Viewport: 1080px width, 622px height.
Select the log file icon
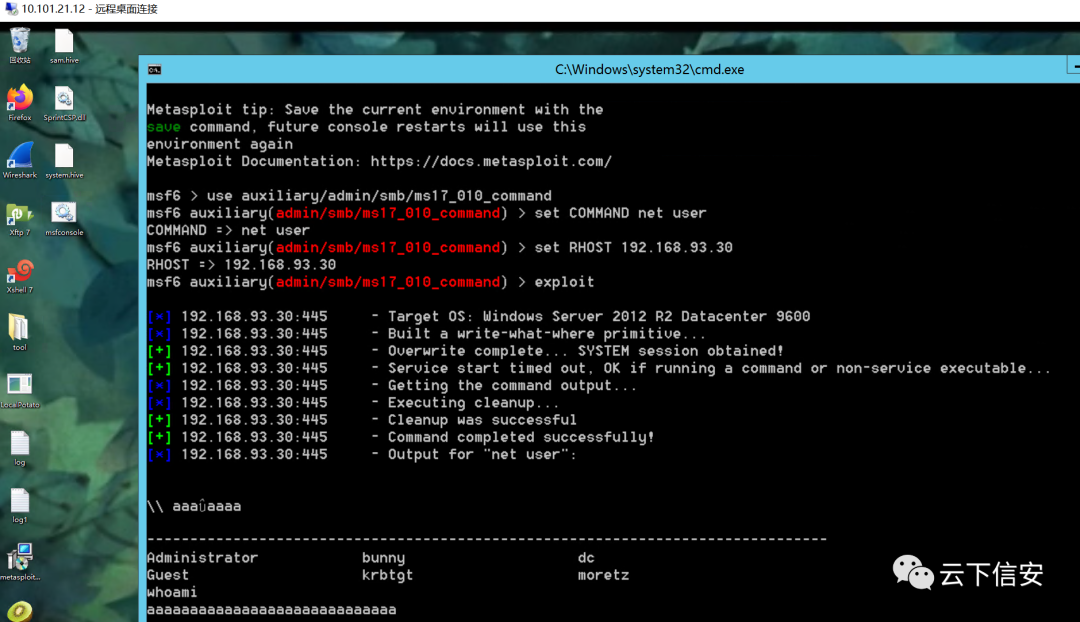[x=19, y=448]
